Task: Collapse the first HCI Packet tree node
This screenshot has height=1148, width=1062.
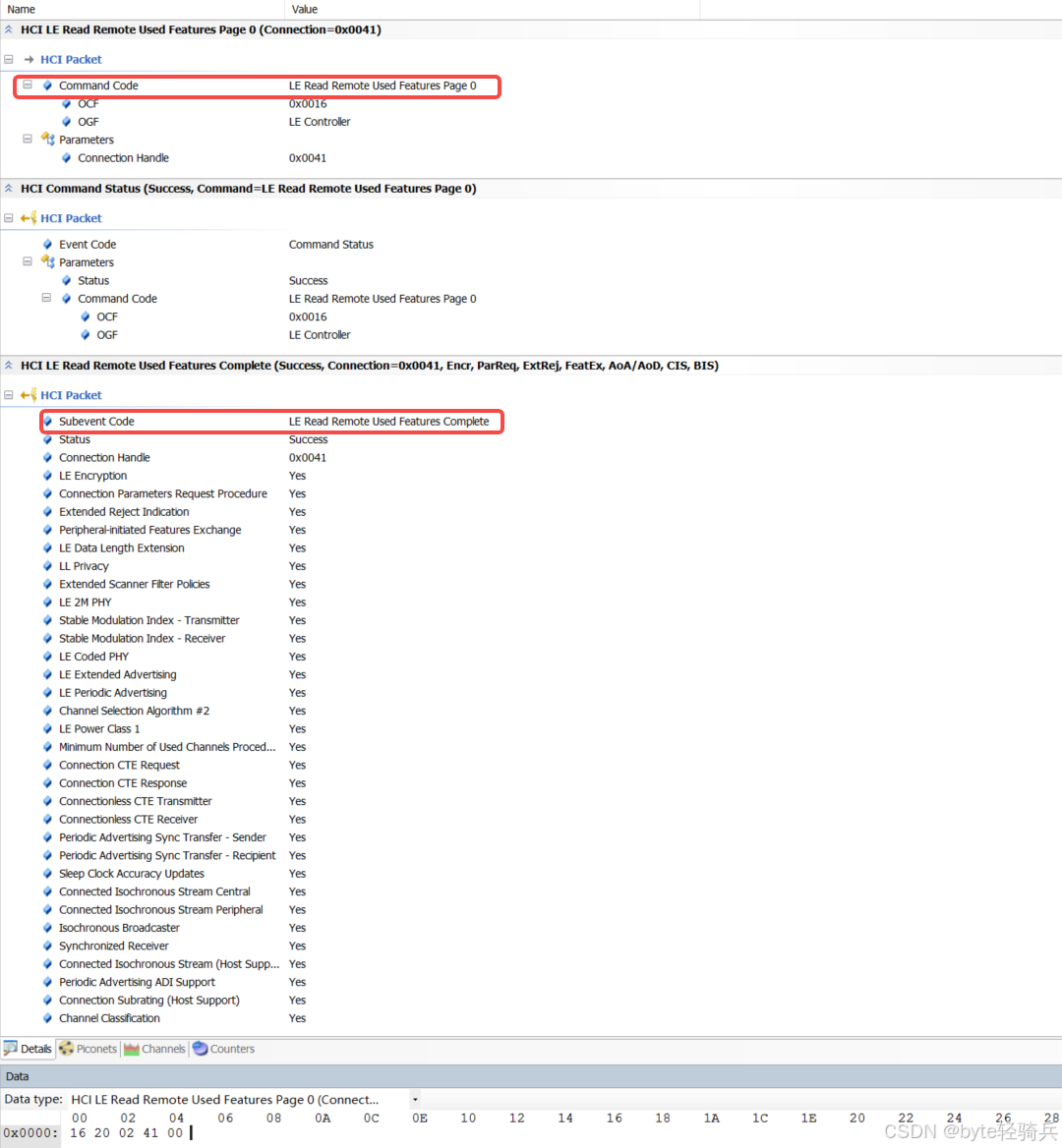Action: 9,59
